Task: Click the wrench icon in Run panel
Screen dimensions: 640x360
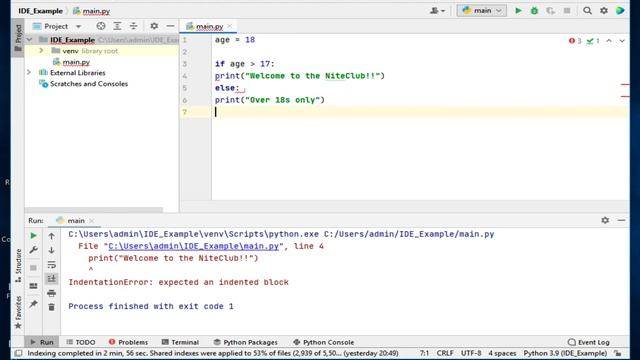Action: [x=33, y=250]
